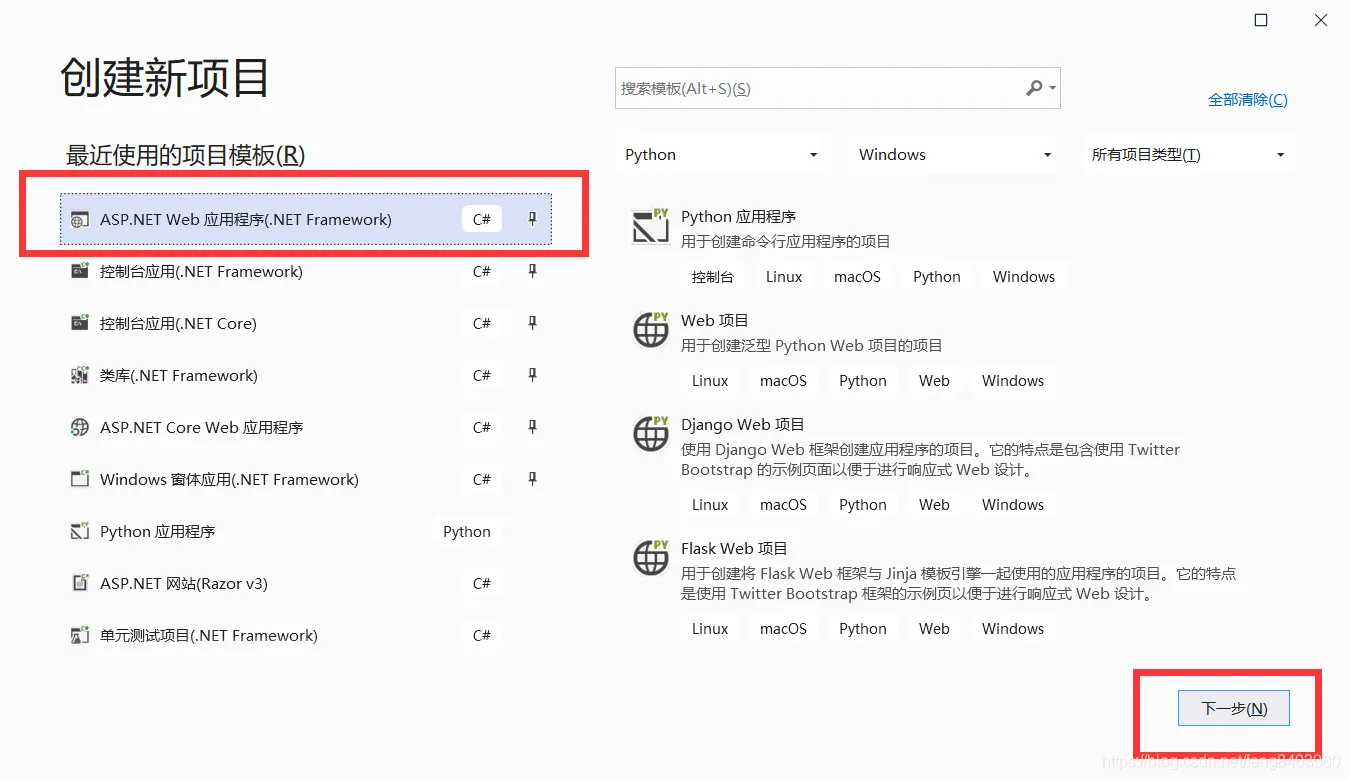Click the Django Web 项目 globe icon
Viewport: 1350px width, 780px height.
pos(651,434)
